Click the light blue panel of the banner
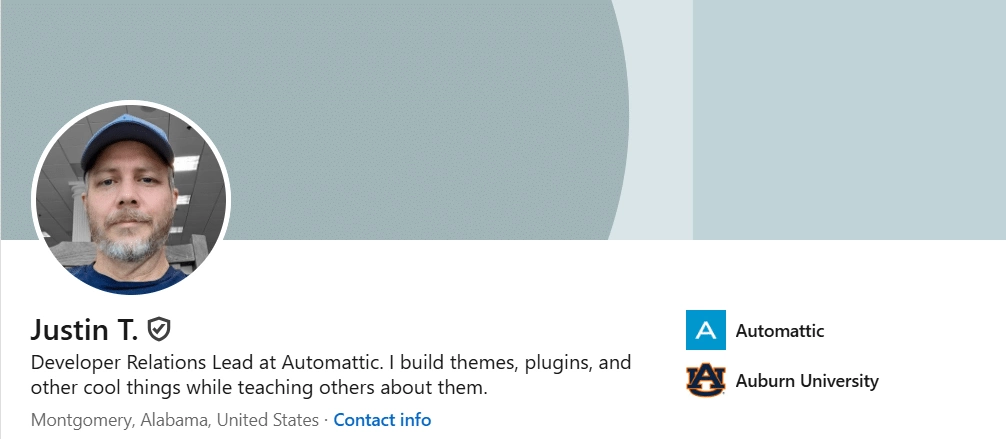The width and height of the screenshot is (1006, 439). coord(848,120)
